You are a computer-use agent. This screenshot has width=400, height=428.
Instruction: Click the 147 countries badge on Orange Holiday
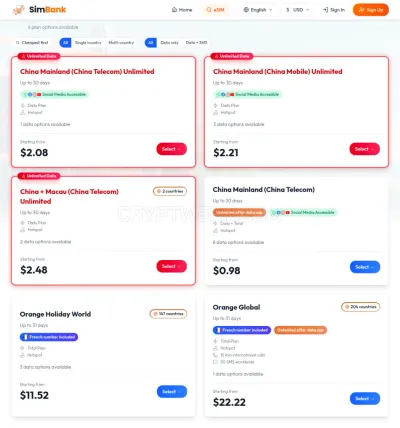coord(168,314)
